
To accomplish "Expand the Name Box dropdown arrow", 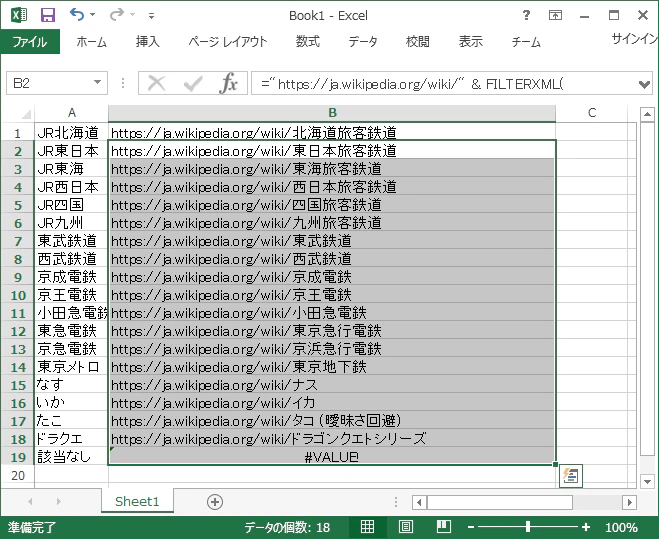I will tap(98, 82).
